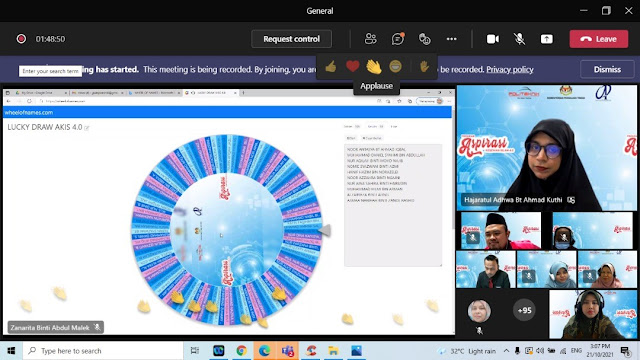The image size is (640, 360).
Task: Click the shared LUCKY DRAW browser tab
Action: [x=211, y=93]
